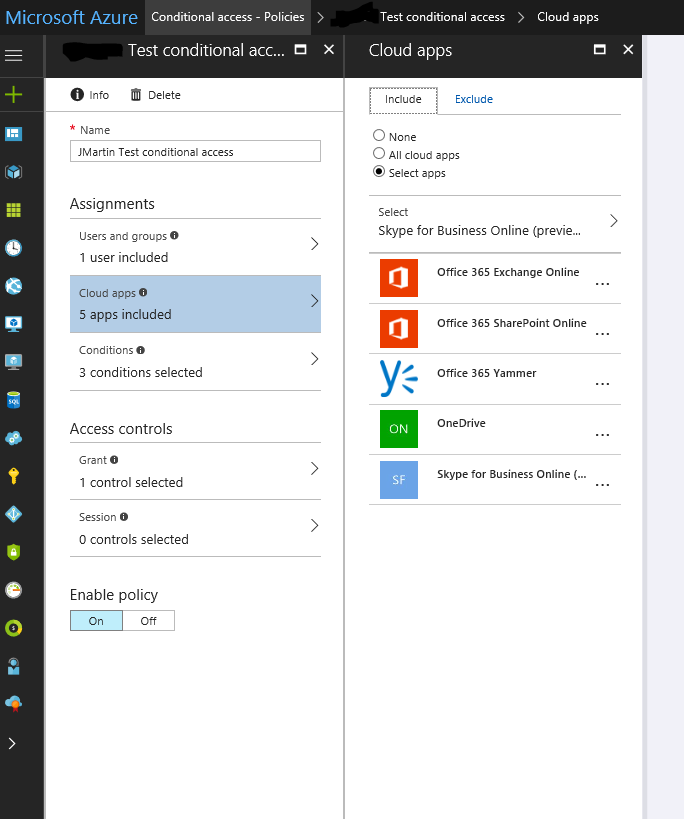
Task: Click the Cloud apps breadcrumb item
Action: (x=568, y=17)
